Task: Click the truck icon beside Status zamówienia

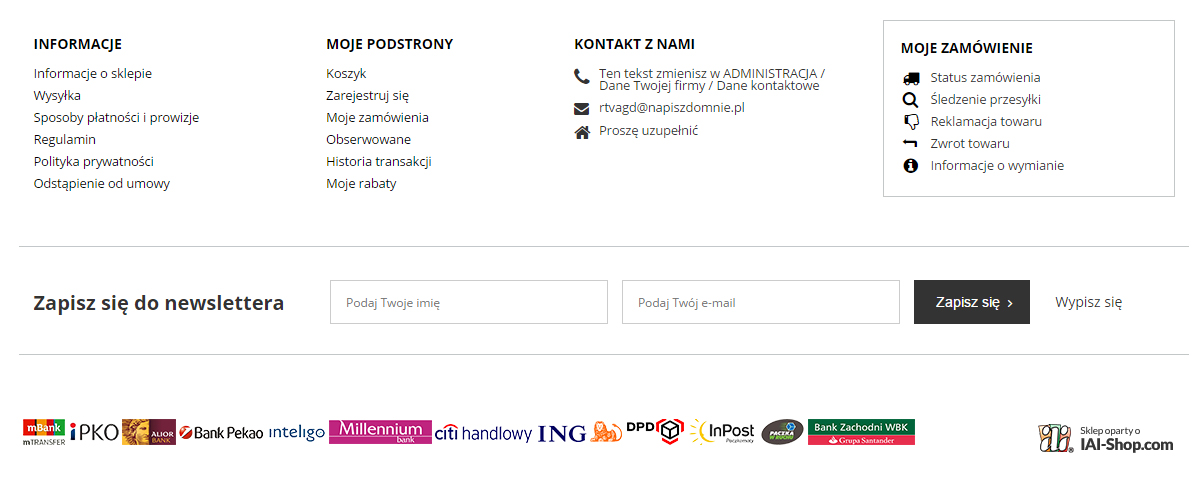Action: [x=910, y=78]
